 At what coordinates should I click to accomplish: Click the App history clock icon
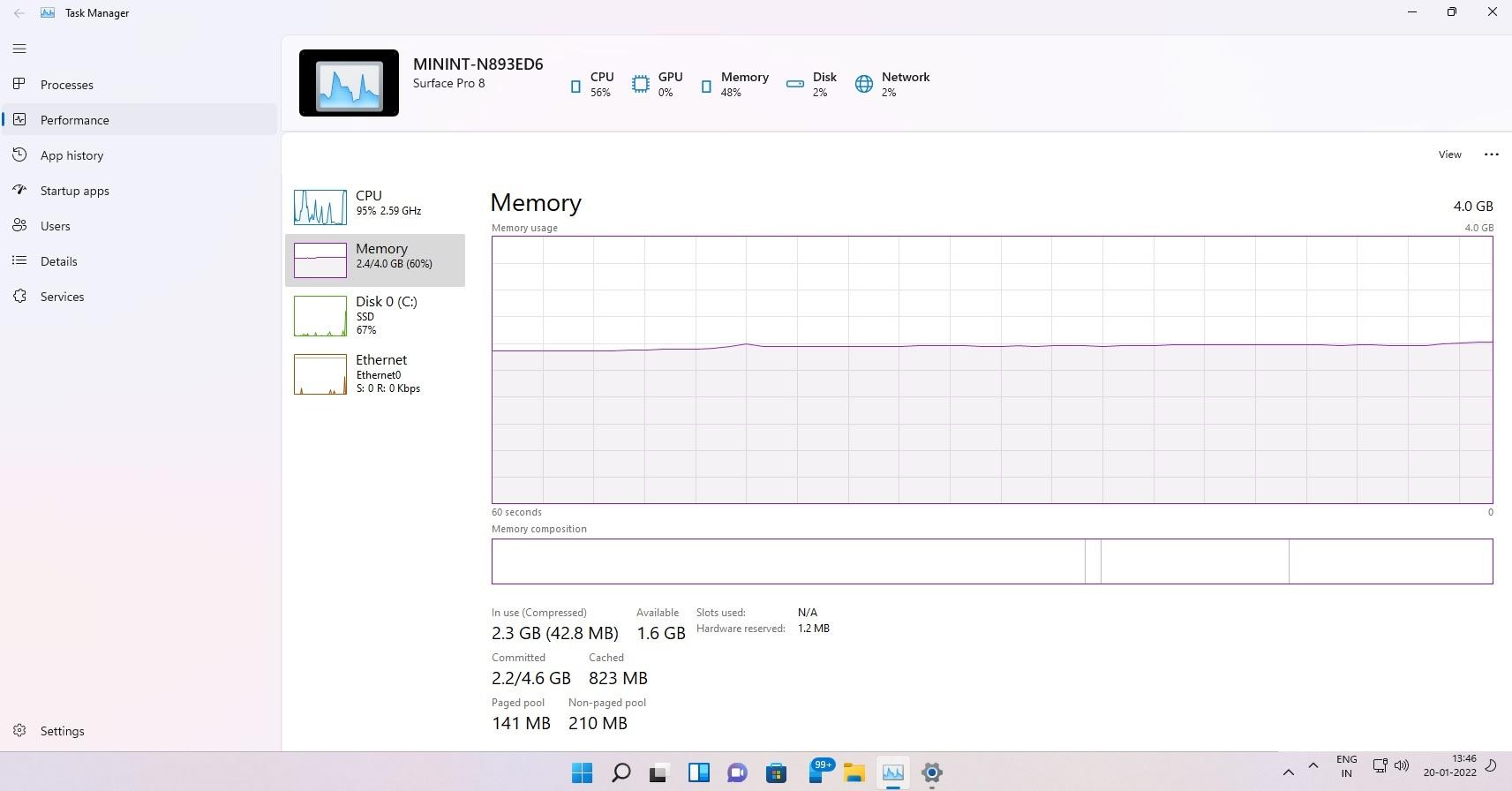(19, 155)
